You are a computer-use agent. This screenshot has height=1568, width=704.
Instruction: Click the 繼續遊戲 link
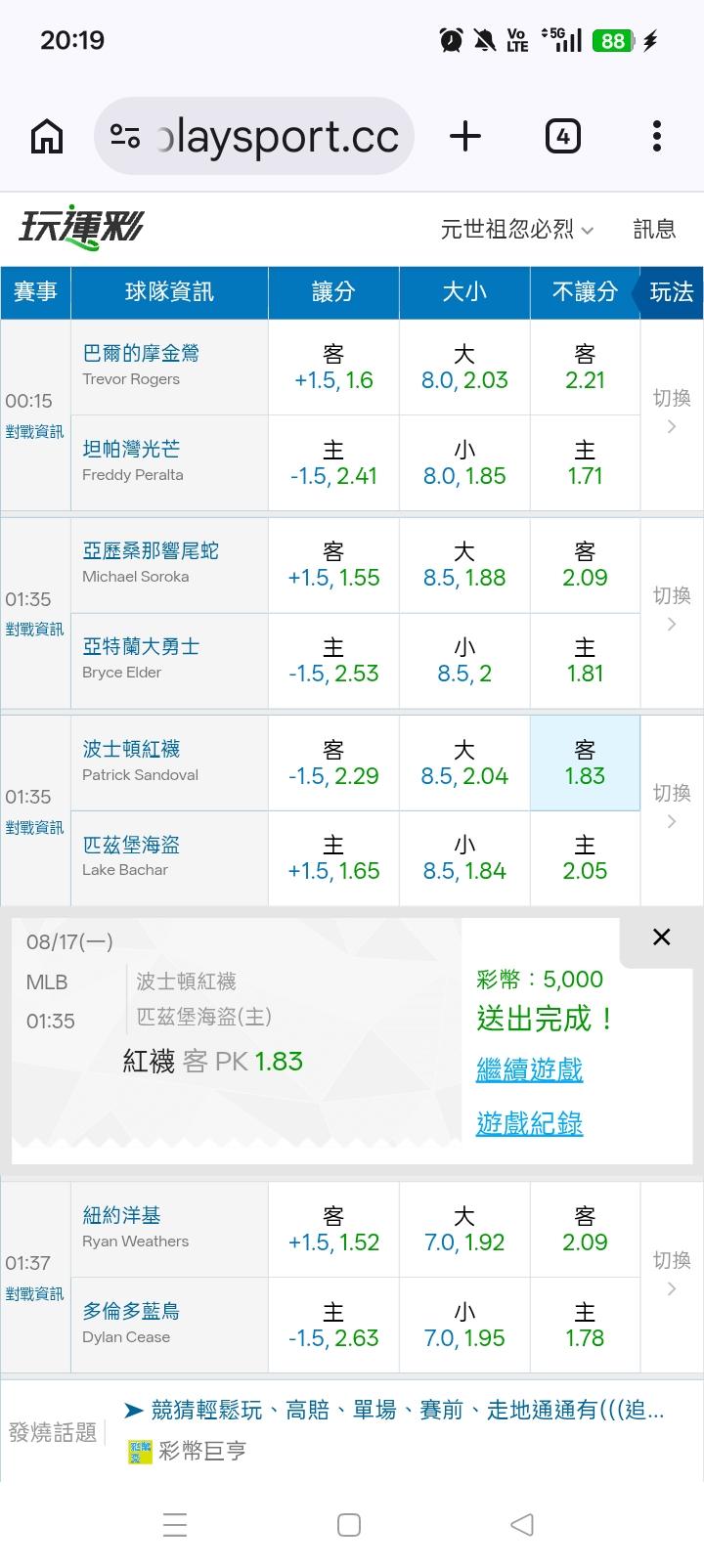(529, 1069)
